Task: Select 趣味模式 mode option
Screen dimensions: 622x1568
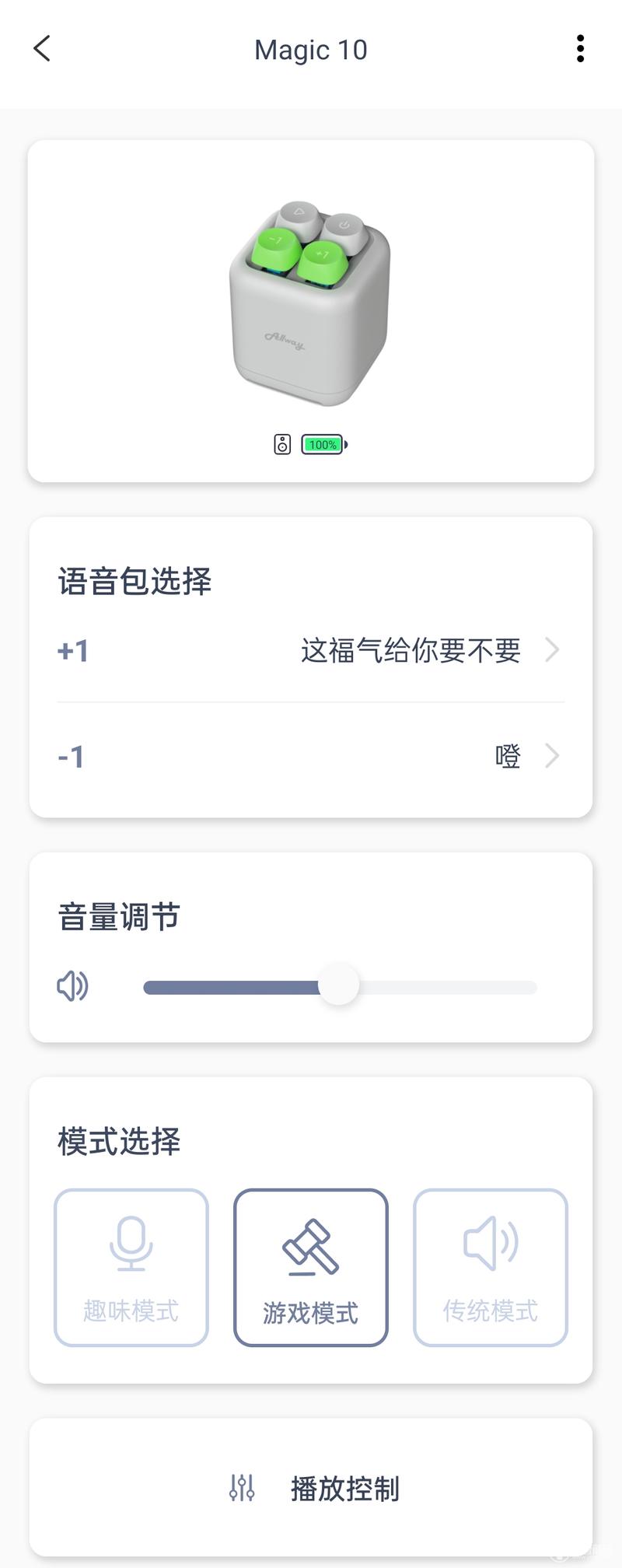Action: [x=131, y=1267]
